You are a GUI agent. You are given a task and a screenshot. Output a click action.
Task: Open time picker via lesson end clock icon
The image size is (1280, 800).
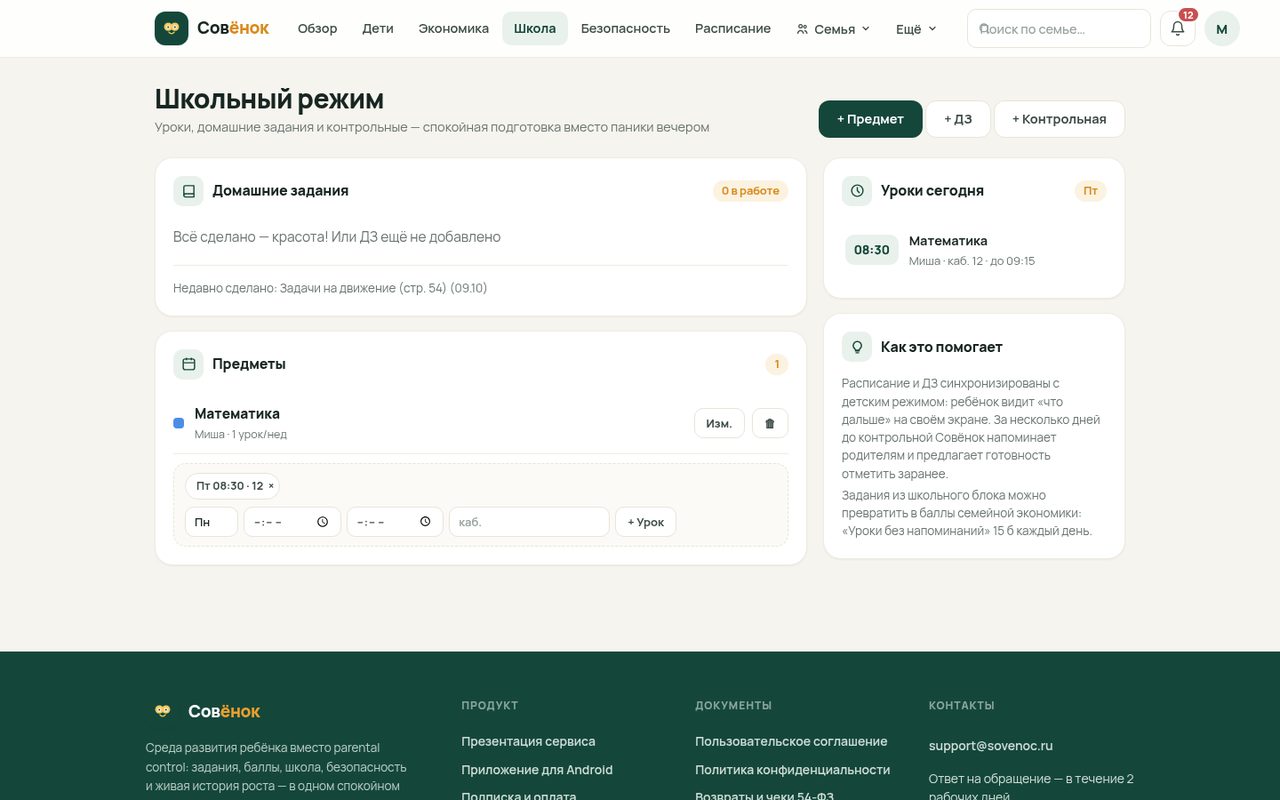(425, 522)
